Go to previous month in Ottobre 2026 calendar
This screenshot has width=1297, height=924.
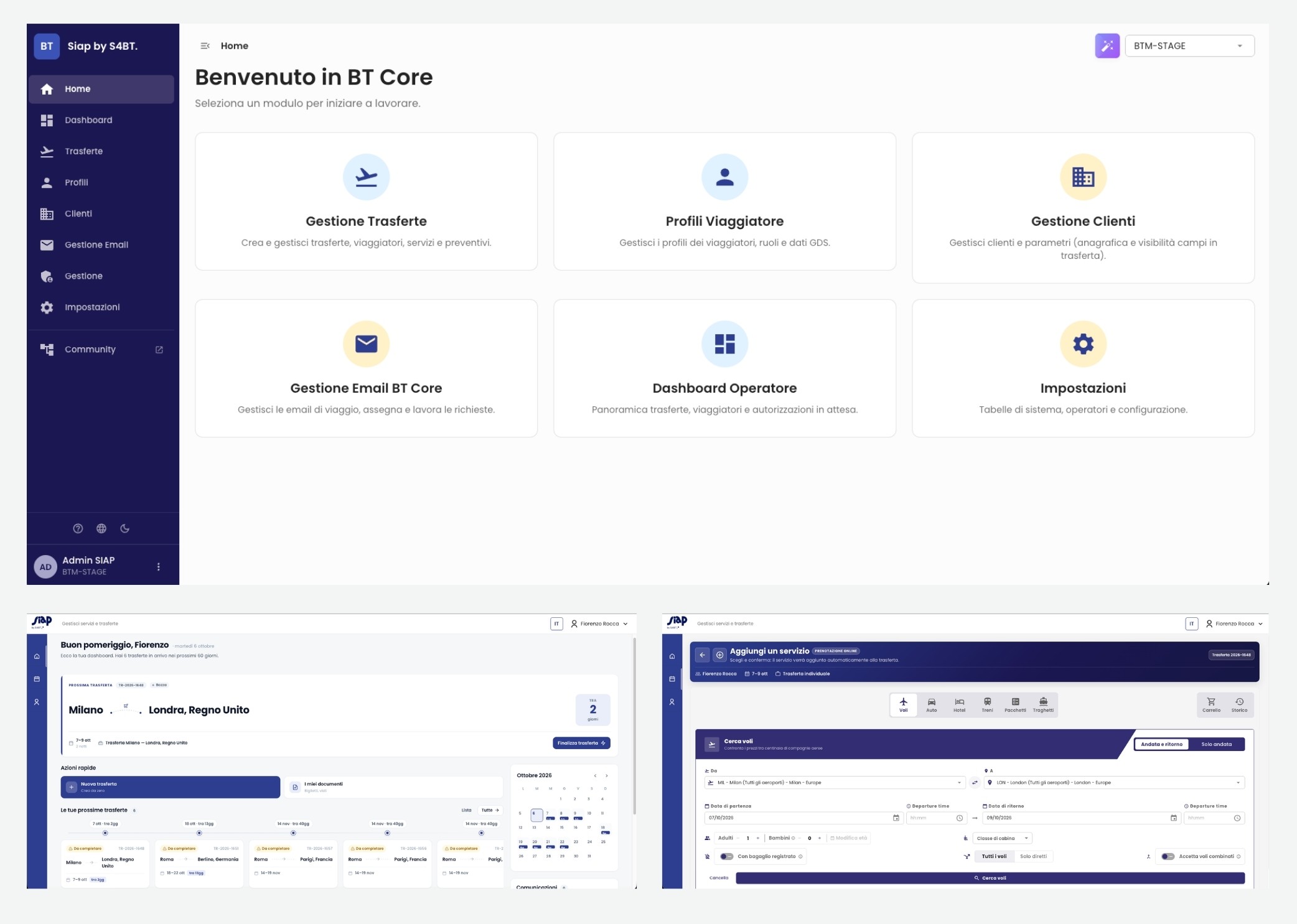point(595,775)
